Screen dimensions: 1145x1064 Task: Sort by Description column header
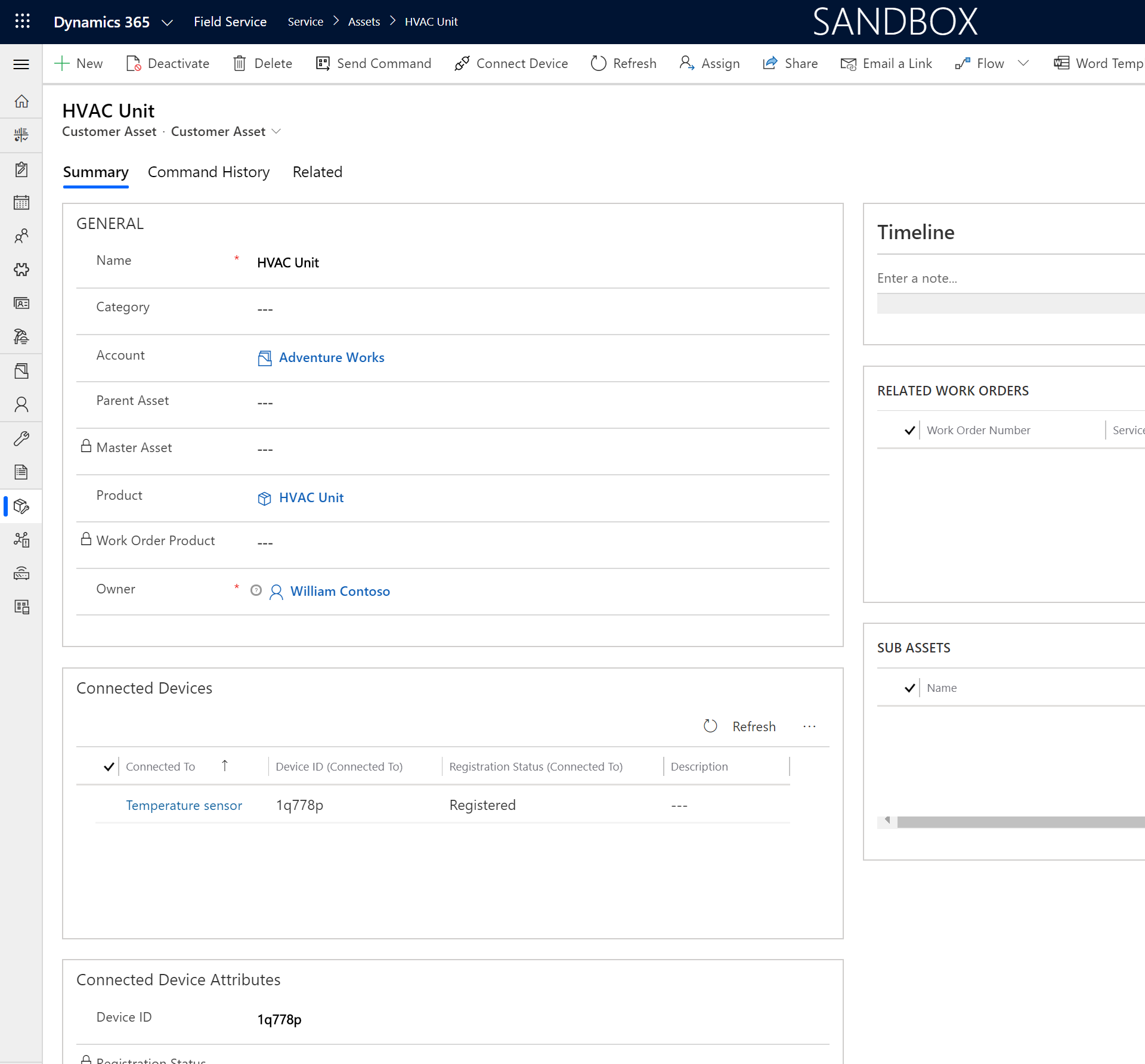[x=700, y=766]
